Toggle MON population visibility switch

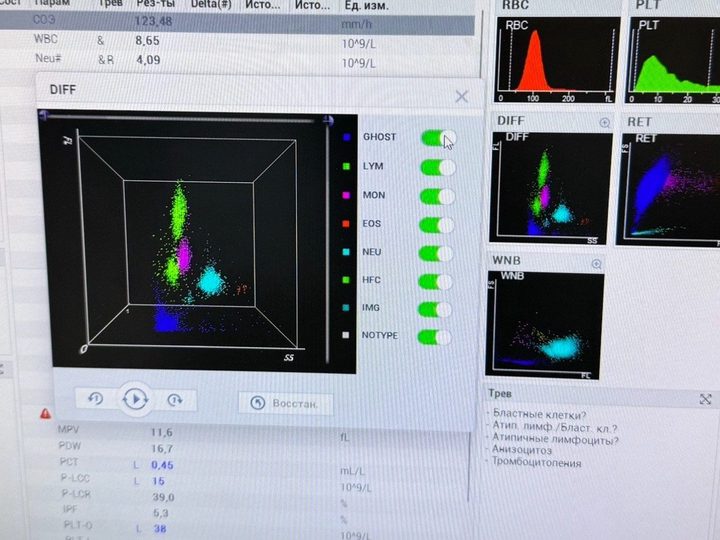click(437, 196)
